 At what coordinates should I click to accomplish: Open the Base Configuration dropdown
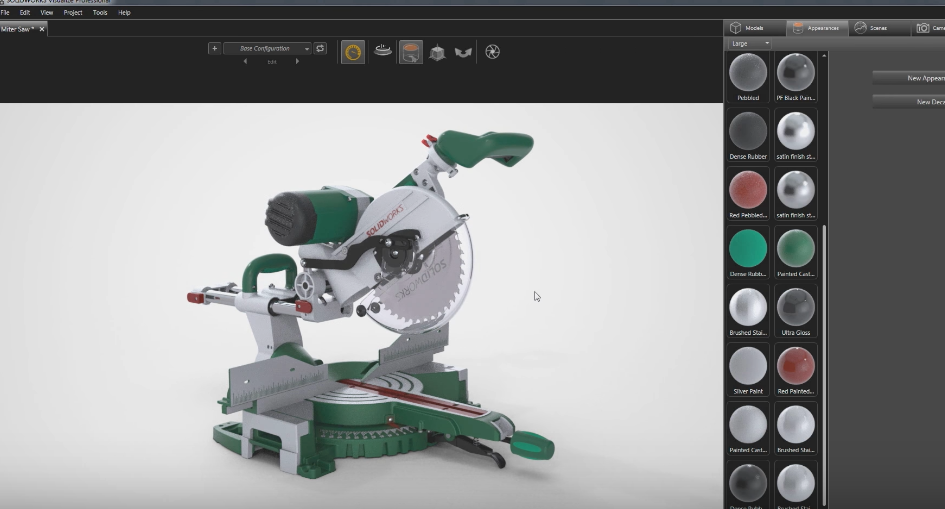pyautogui.click(x=268, y=48)
